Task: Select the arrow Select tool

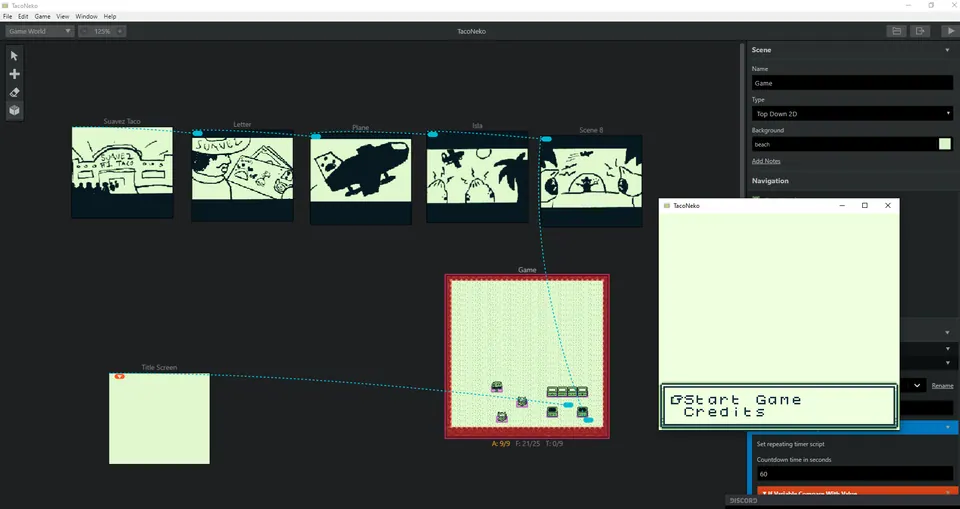Action: (x=14, y=56)
